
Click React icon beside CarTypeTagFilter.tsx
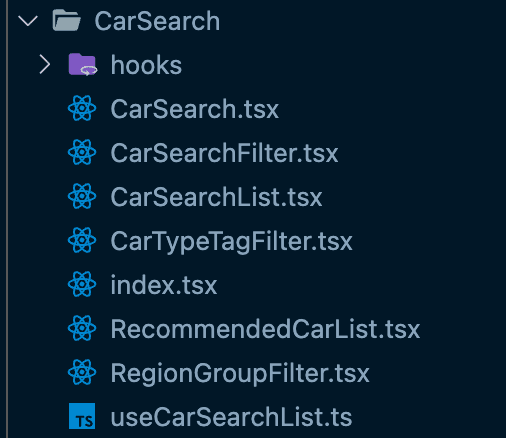pyautogui.click(x=82, y=240)
